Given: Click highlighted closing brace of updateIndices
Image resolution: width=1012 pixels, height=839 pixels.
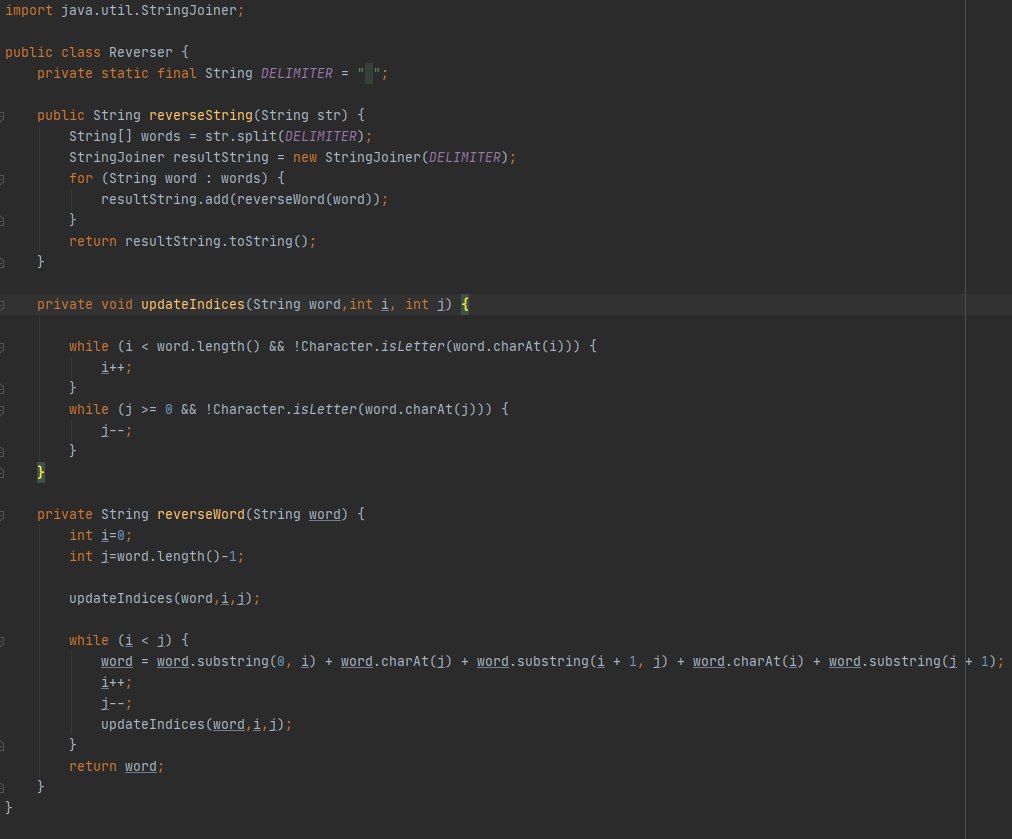Looking at the screenshot, I should point(41,472).
